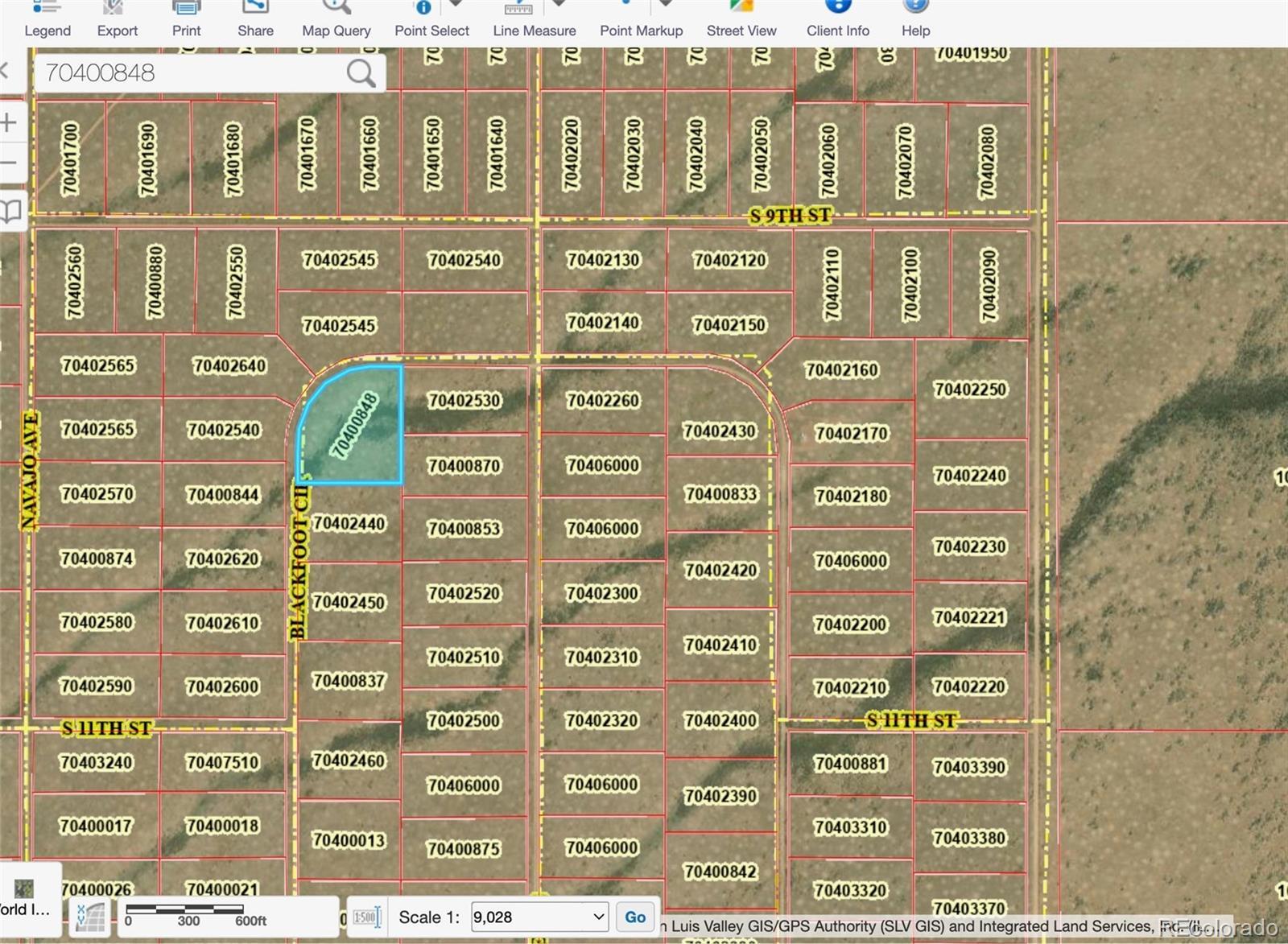The height and width of the screenshot is (944, 1288).
Task: Click the highlighted parcel 70400848
Action: coord(354,427)
